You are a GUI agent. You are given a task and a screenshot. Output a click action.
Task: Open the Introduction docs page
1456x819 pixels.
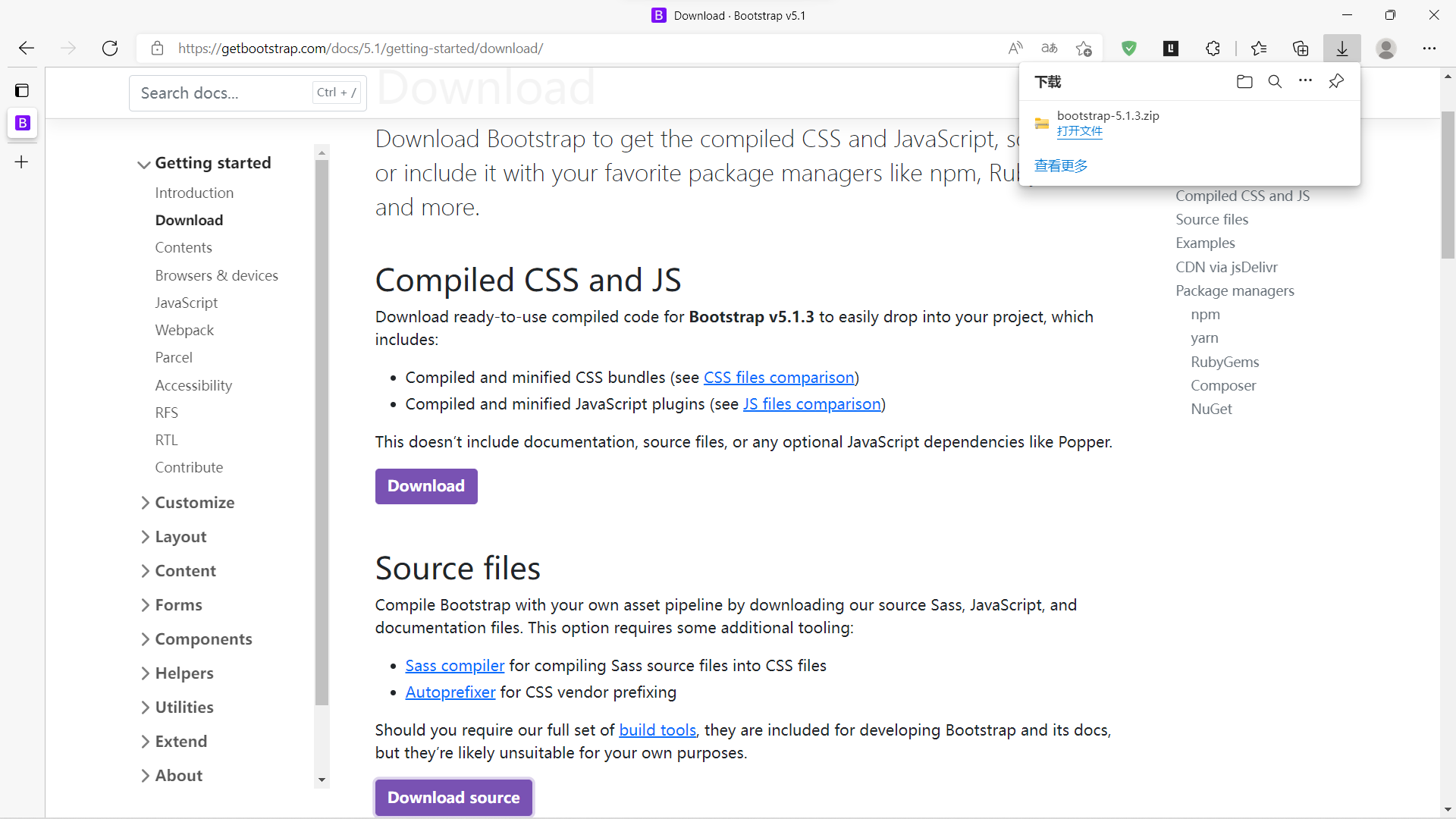click(x=194, y=193)
